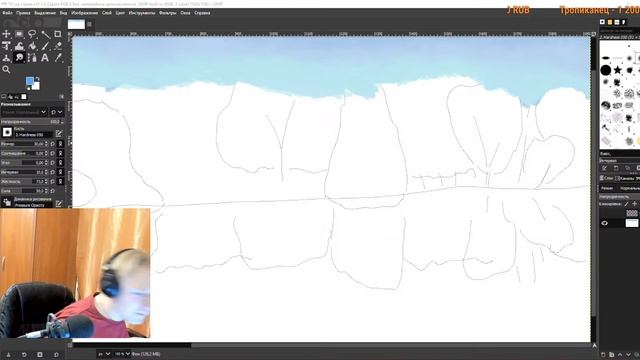Switch to the Каналы tab
This screenshot has height=360, width=640.
[624, 178]
